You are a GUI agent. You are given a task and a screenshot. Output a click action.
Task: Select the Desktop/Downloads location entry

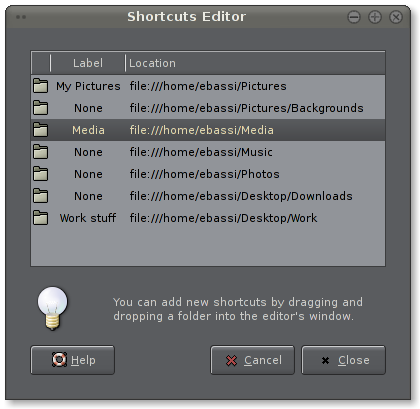coord(241,196)
